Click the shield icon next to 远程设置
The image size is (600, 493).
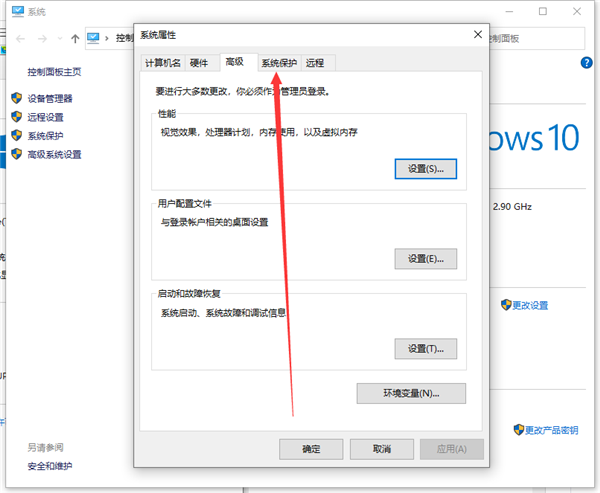point(16,116)
